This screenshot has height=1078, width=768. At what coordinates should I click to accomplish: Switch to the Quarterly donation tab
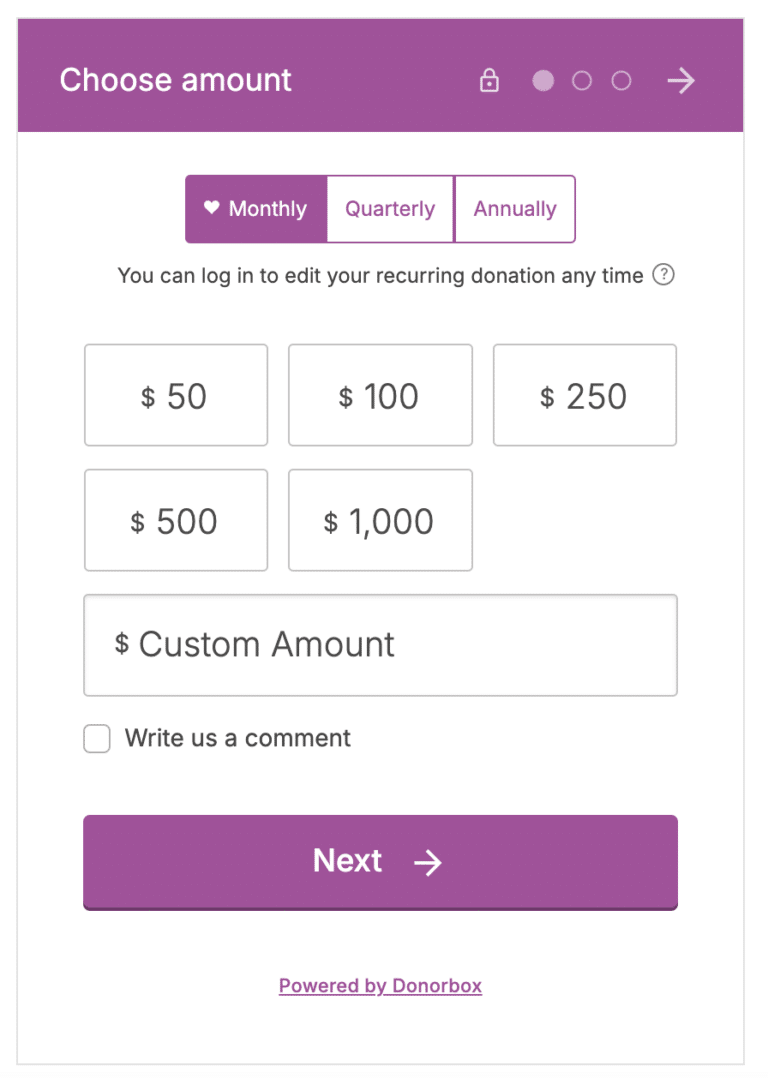coord(389,208)
